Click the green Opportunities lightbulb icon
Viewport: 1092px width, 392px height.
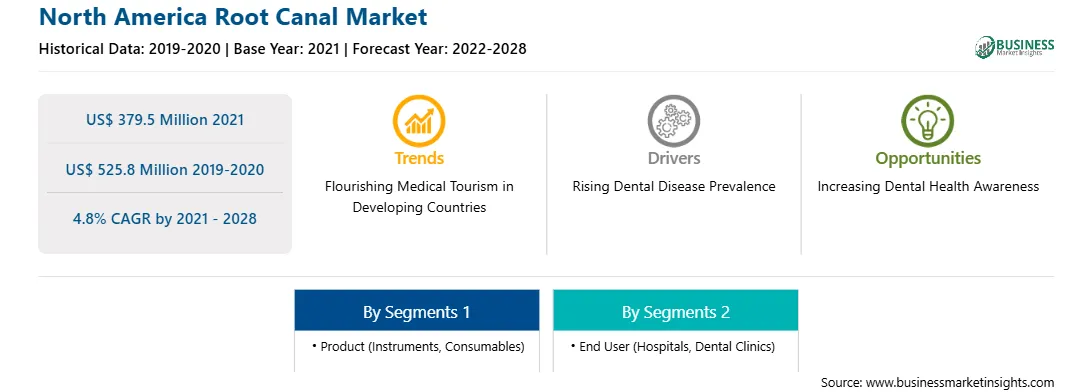point(928,120)
